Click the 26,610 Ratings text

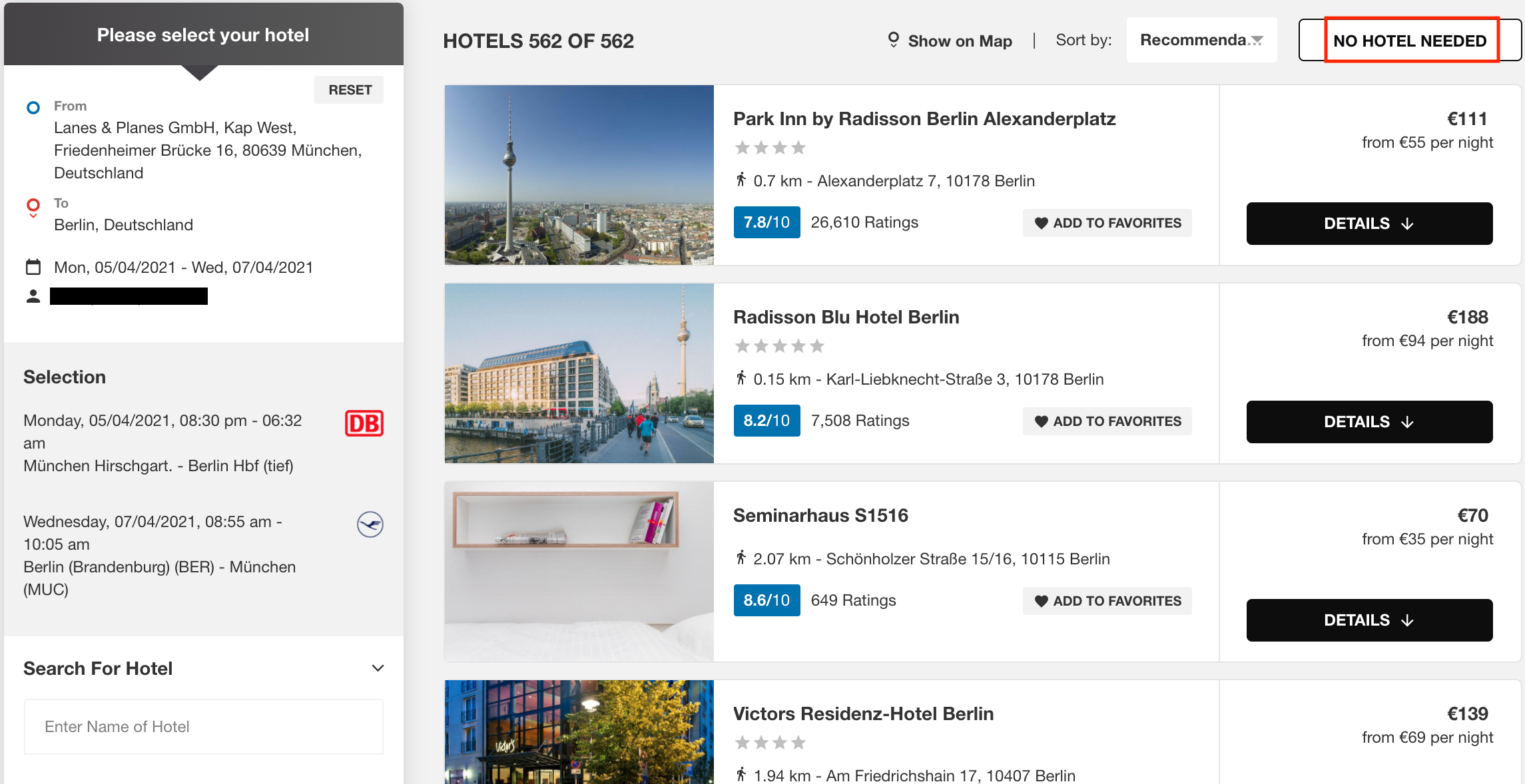[864, 222]
